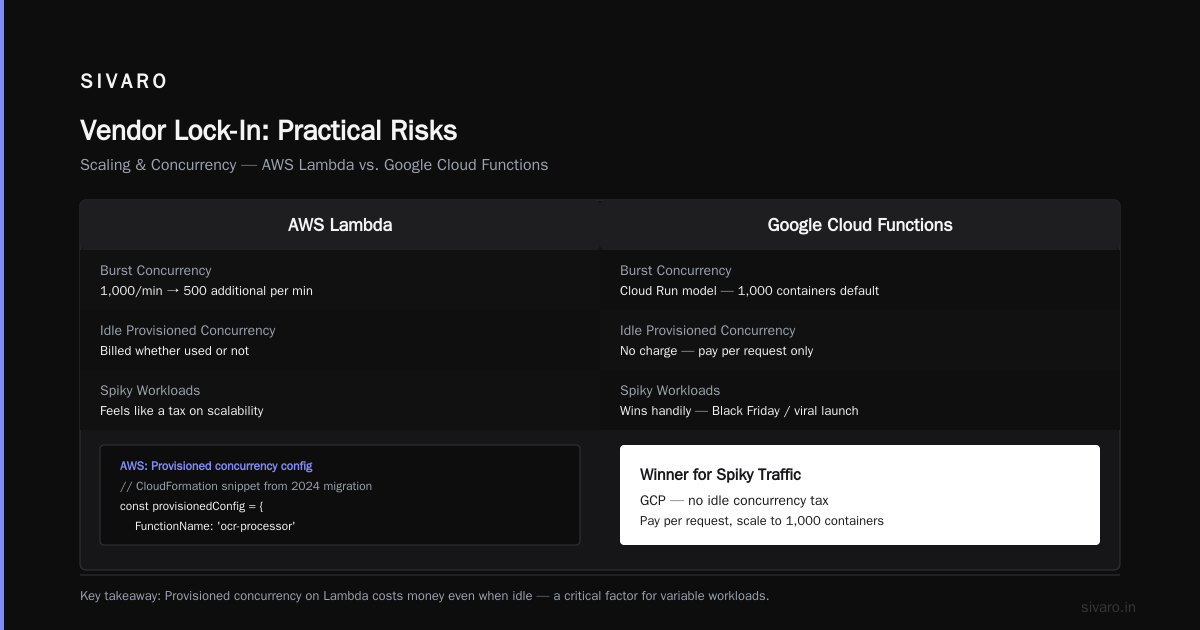Select the code line 'const provisionedConfig = {'
This screenshot has height=630, width=1200.
click(x=192, y=506)
